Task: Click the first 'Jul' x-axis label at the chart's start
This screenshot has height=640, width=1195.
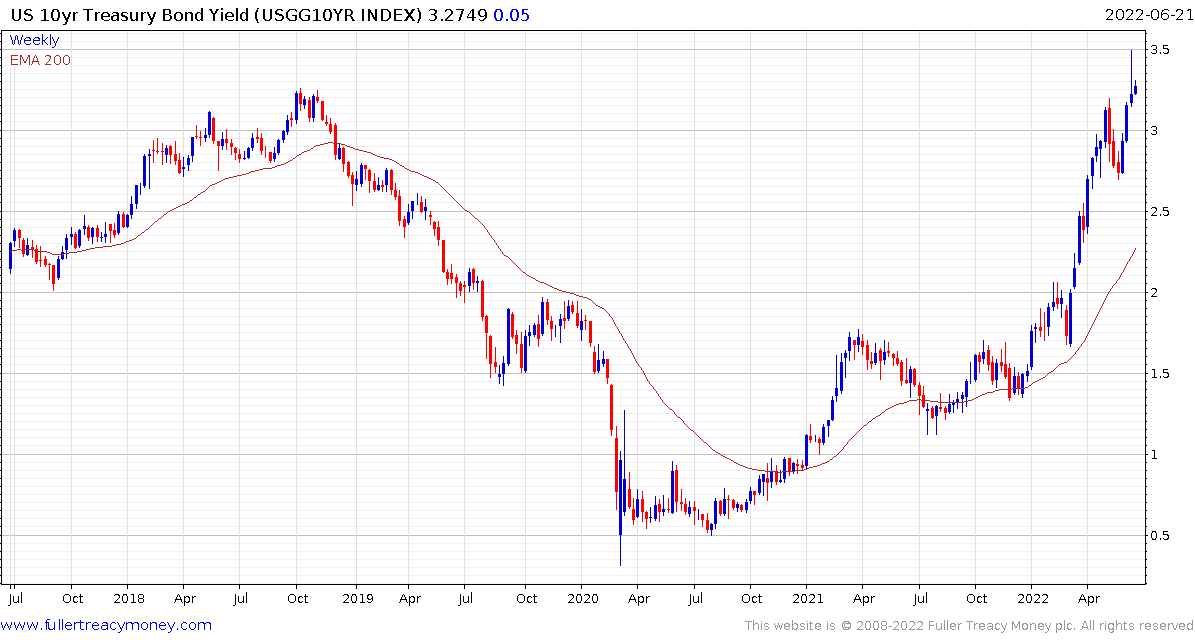Action: [x=14, y=598]
